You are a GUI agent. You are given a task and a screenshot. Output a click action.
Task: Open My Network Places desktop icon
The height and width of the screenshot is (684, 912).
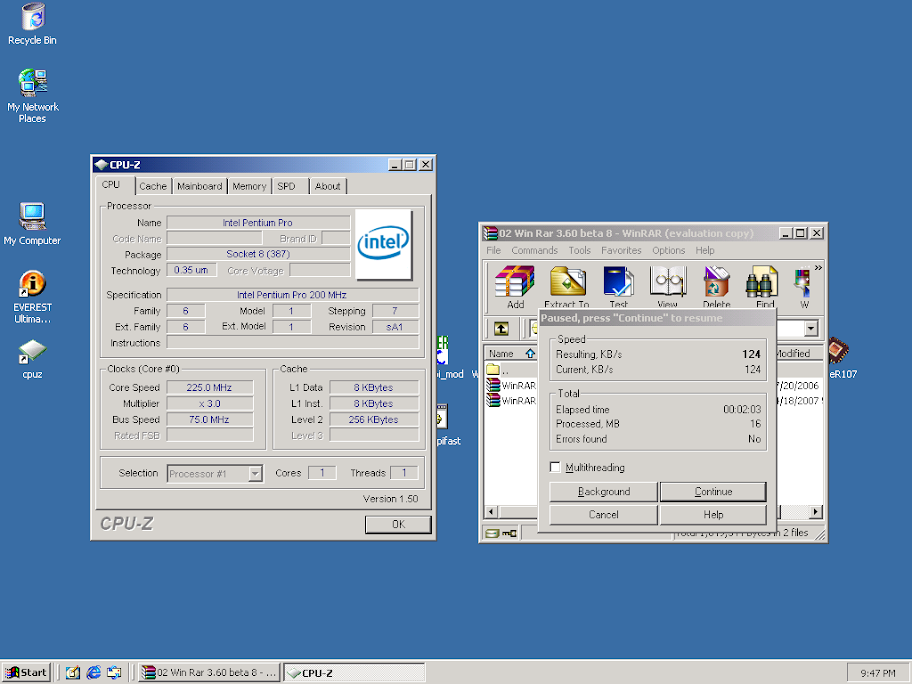point(32,96)
